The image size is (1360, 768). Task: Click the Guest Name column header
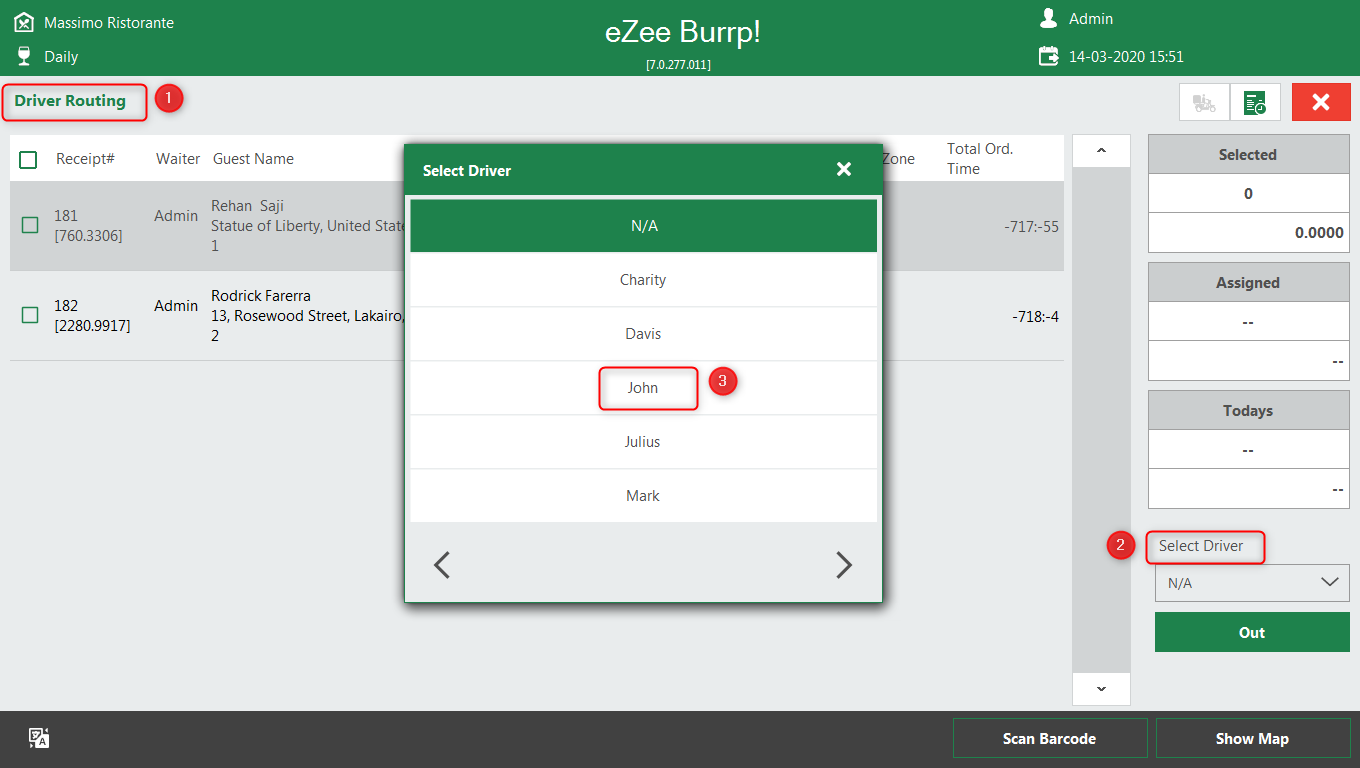click(x=253, y=159)
